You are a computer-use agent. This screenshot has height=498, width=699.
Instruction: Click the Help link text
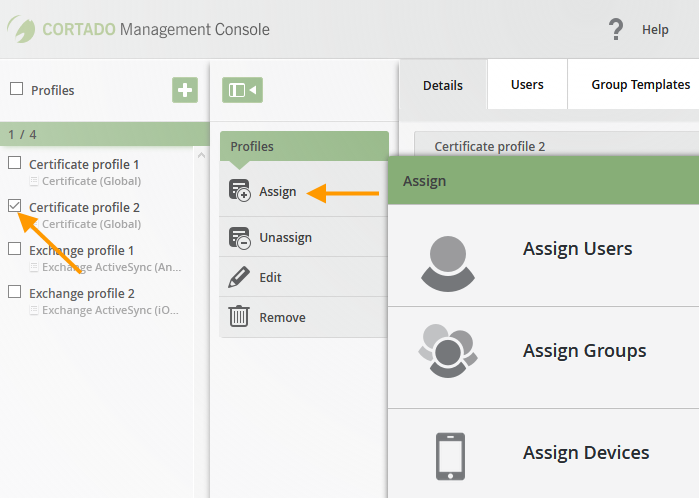coord(655,29)
